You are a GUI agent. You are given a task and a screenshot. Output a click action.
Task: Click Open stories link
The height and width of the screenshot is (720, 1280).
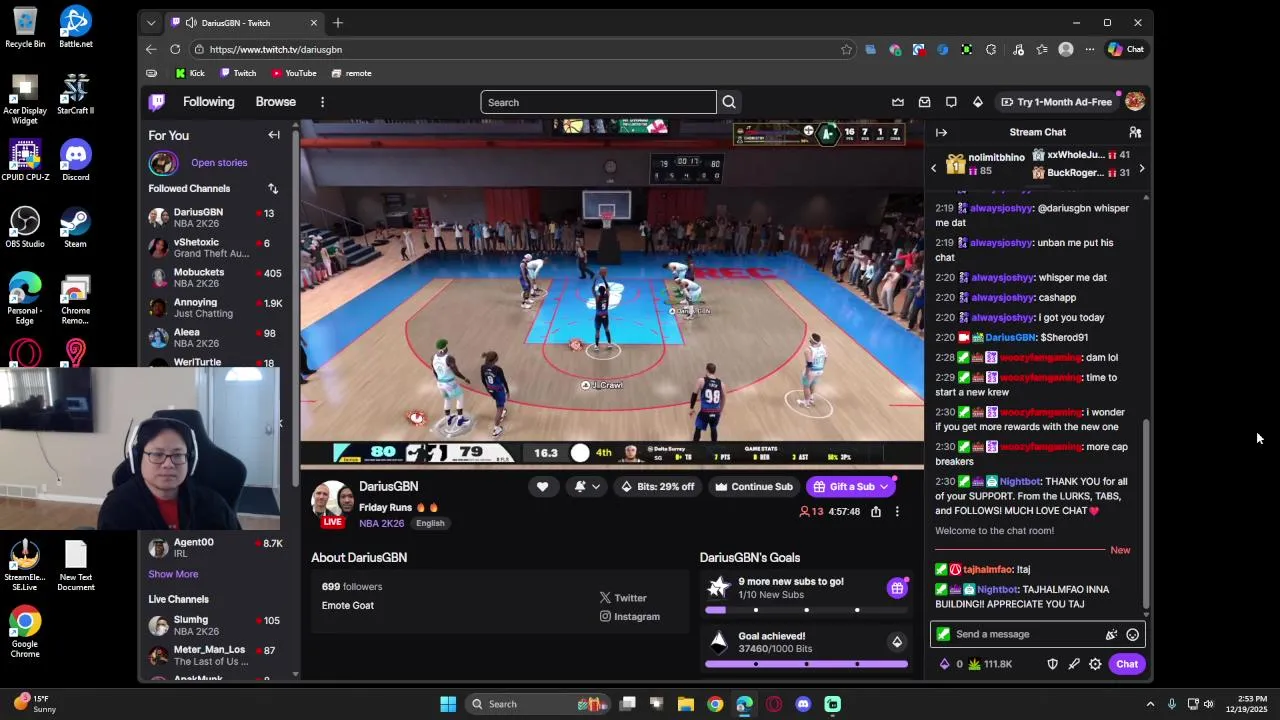coord(219,163)
